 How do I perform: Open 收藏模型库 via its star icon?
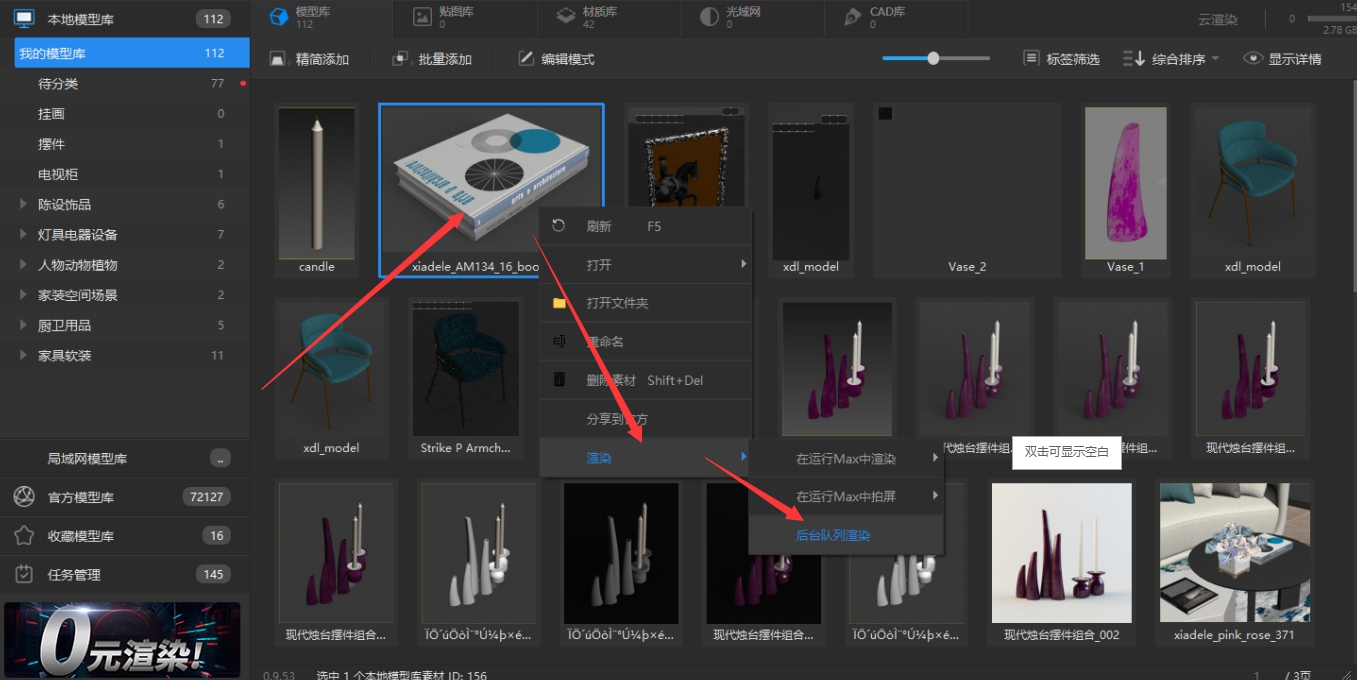click(x=24, y=536)
